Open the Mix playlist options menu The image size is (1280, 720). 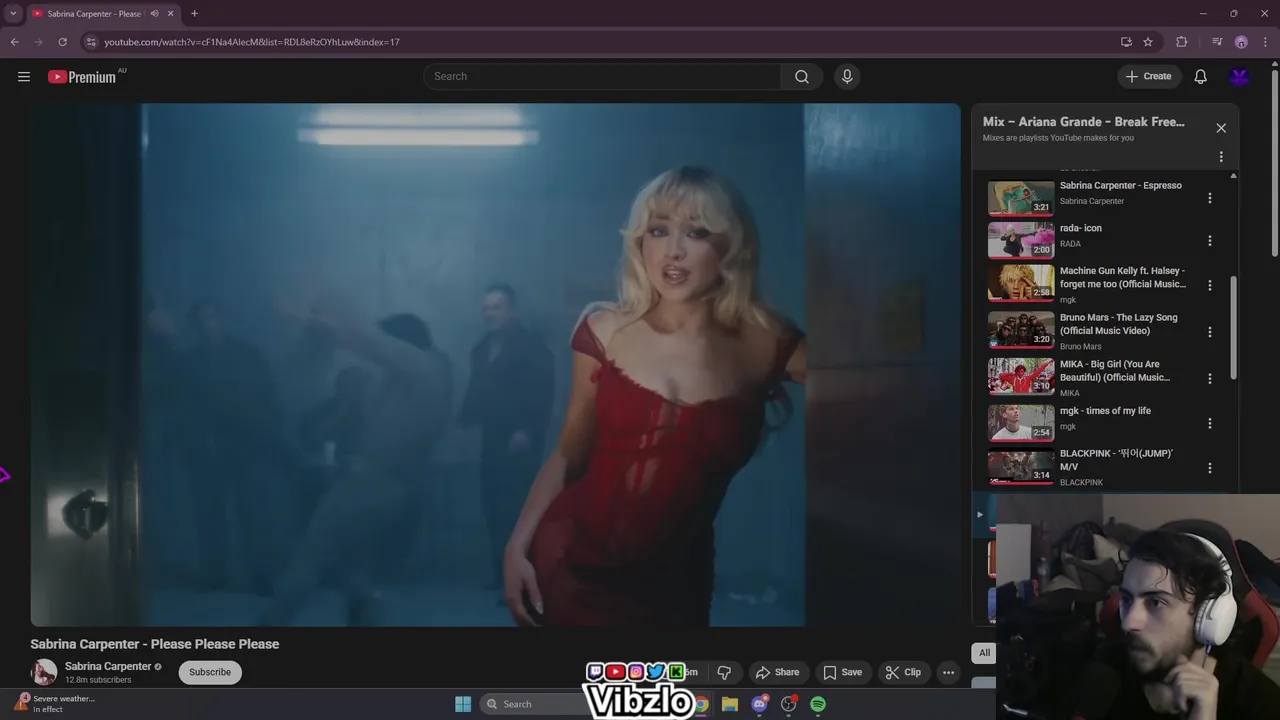click(x=1221, y=157)
